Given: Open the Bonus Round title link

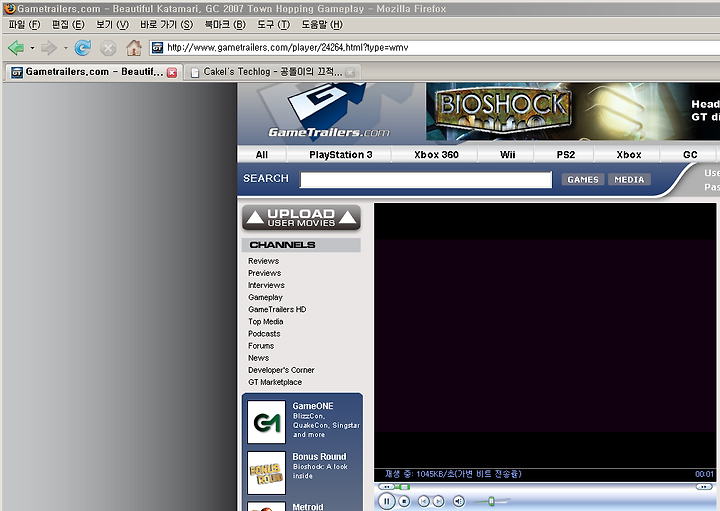Looking at the screenshot, I should (x=319, y=457).
